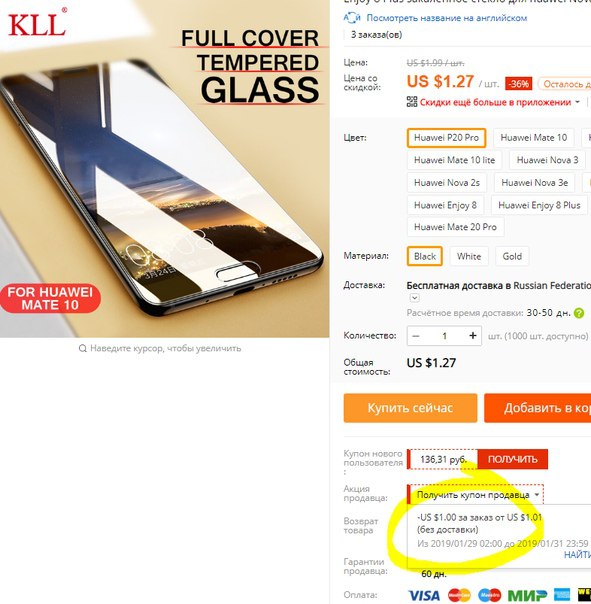Click the translate icon beside the English title link
Viewport: 591px width, 604px height.
click(x=352, y=18)
